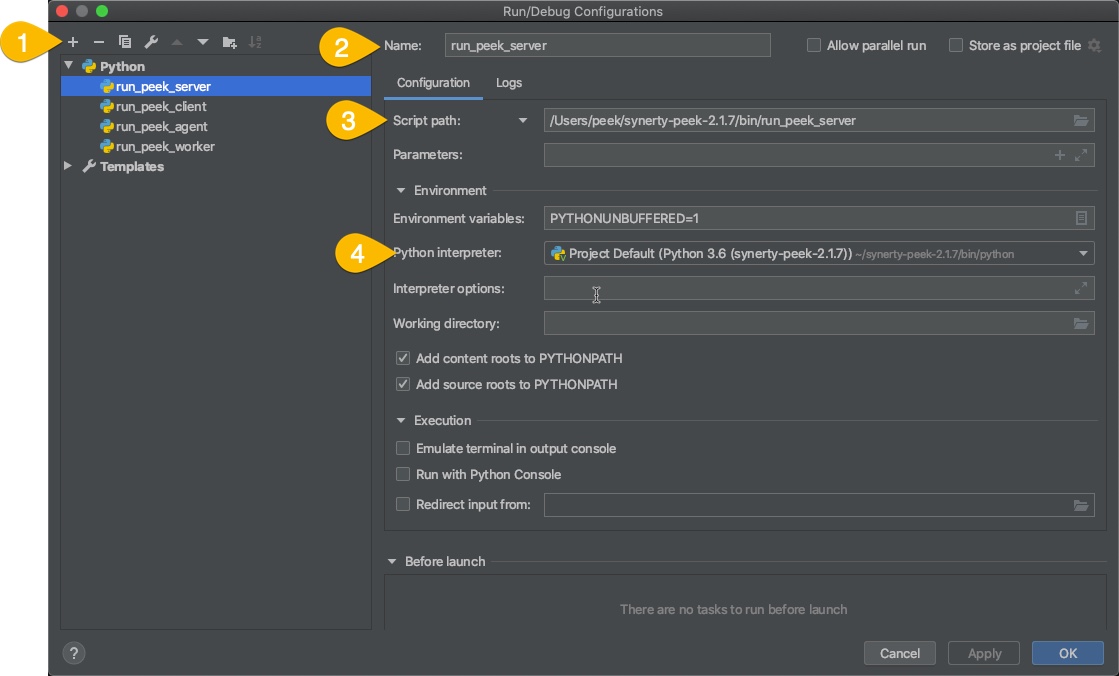The width and height of the screenshot is (1119, 676).
Task: Enable Run with Python Console
Action: (x=403, y=475)
